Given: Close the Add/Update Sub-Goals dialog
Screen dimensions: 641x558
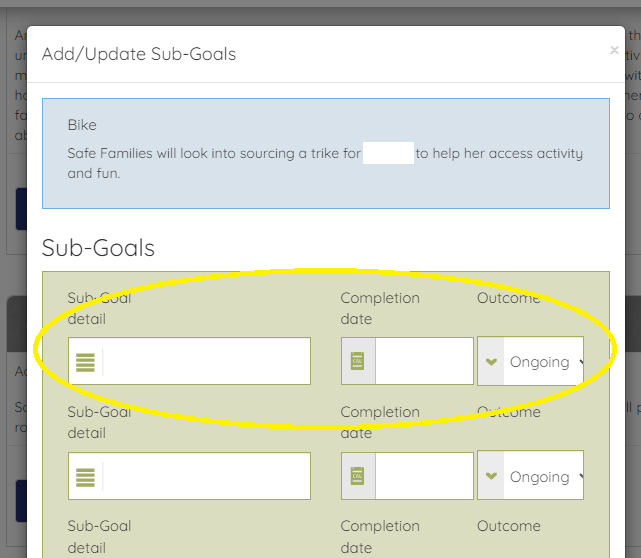Looking at the screenshot, I should coord(614,50).
